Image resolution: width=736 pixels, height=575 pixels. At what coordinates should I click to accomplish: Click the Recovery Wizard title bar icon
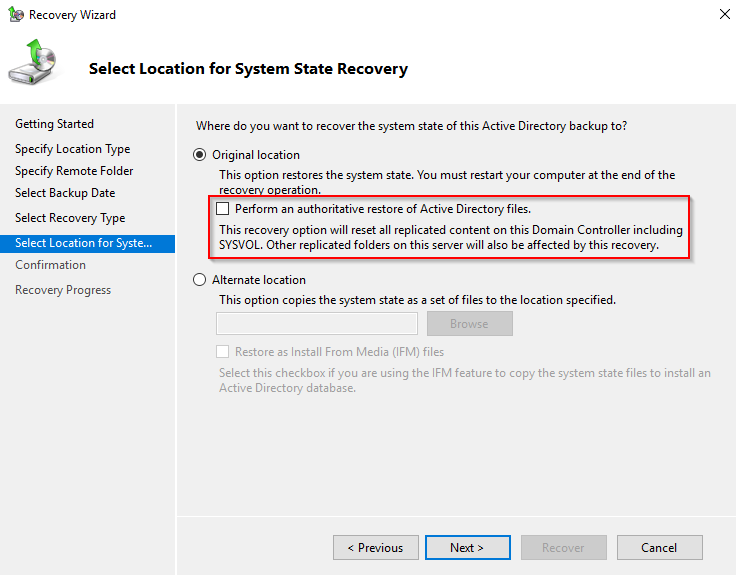pos(15,15)
